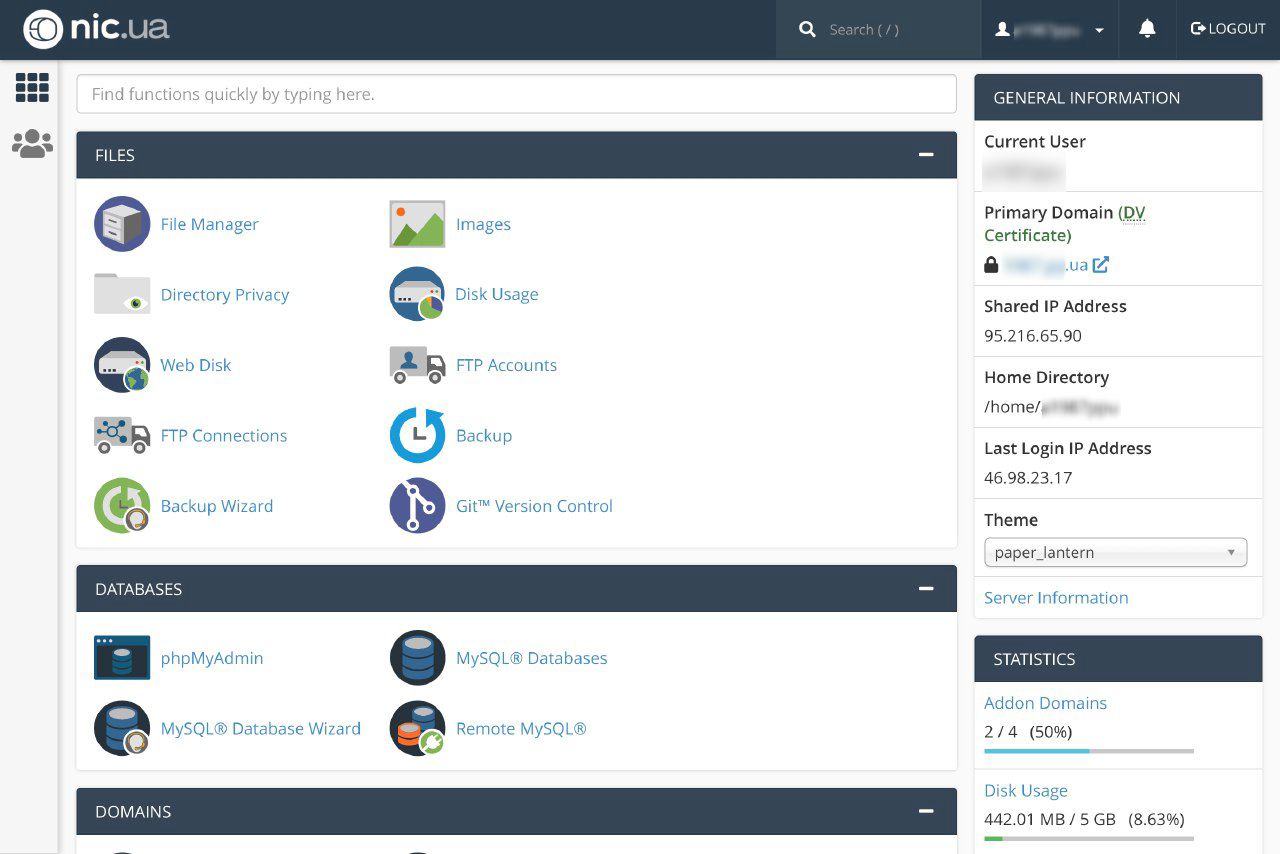Click the Disk Usage icon
This screenshot has width=1280, height=854.
click(417, 294)
